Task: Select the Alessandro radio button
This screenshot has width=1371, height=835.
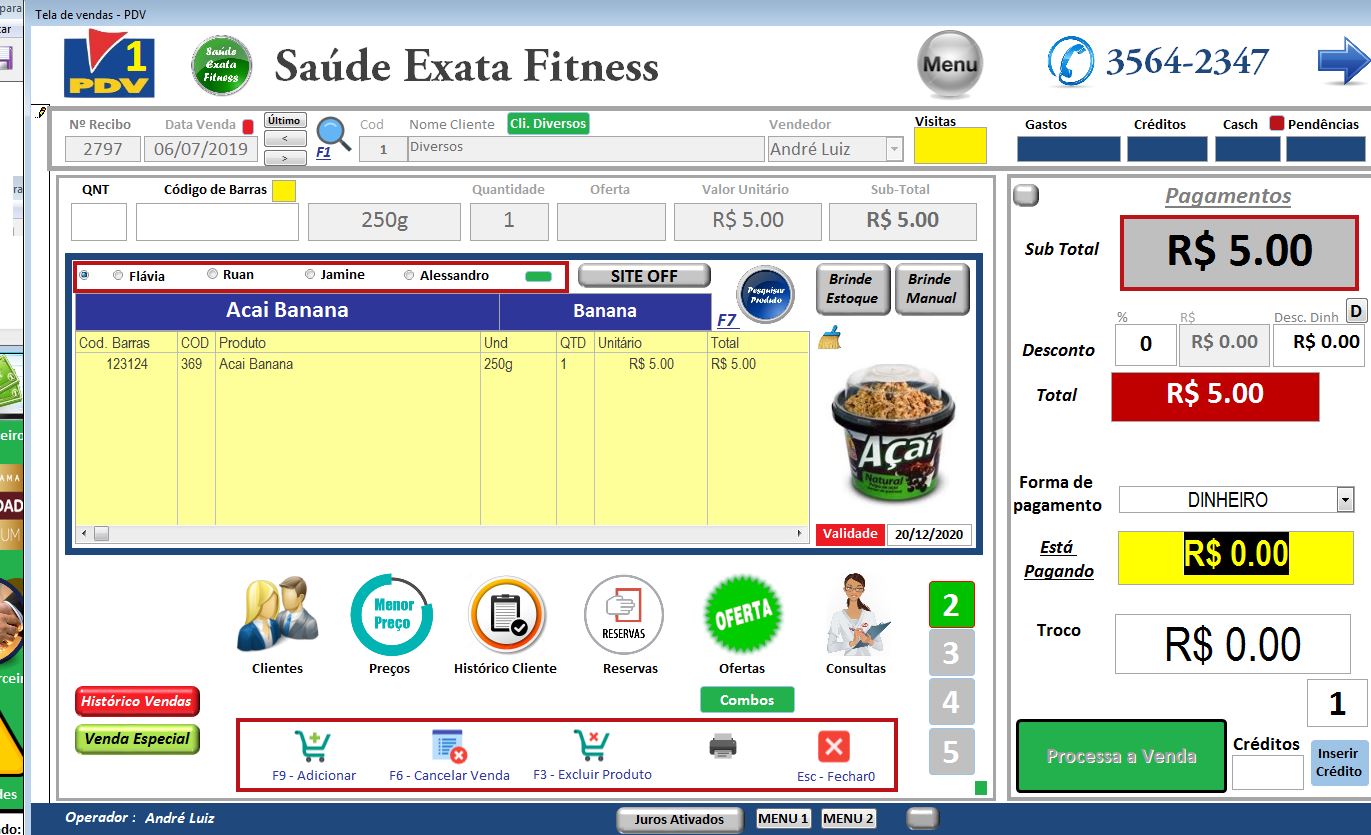Action: click(x=409, y=275)
